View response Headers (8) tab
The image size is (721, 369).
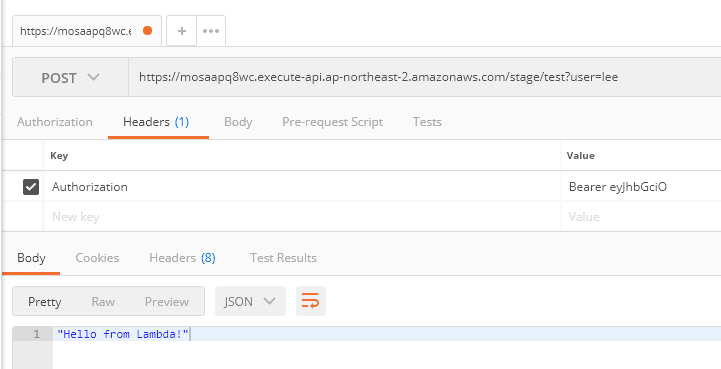(182, 258)
